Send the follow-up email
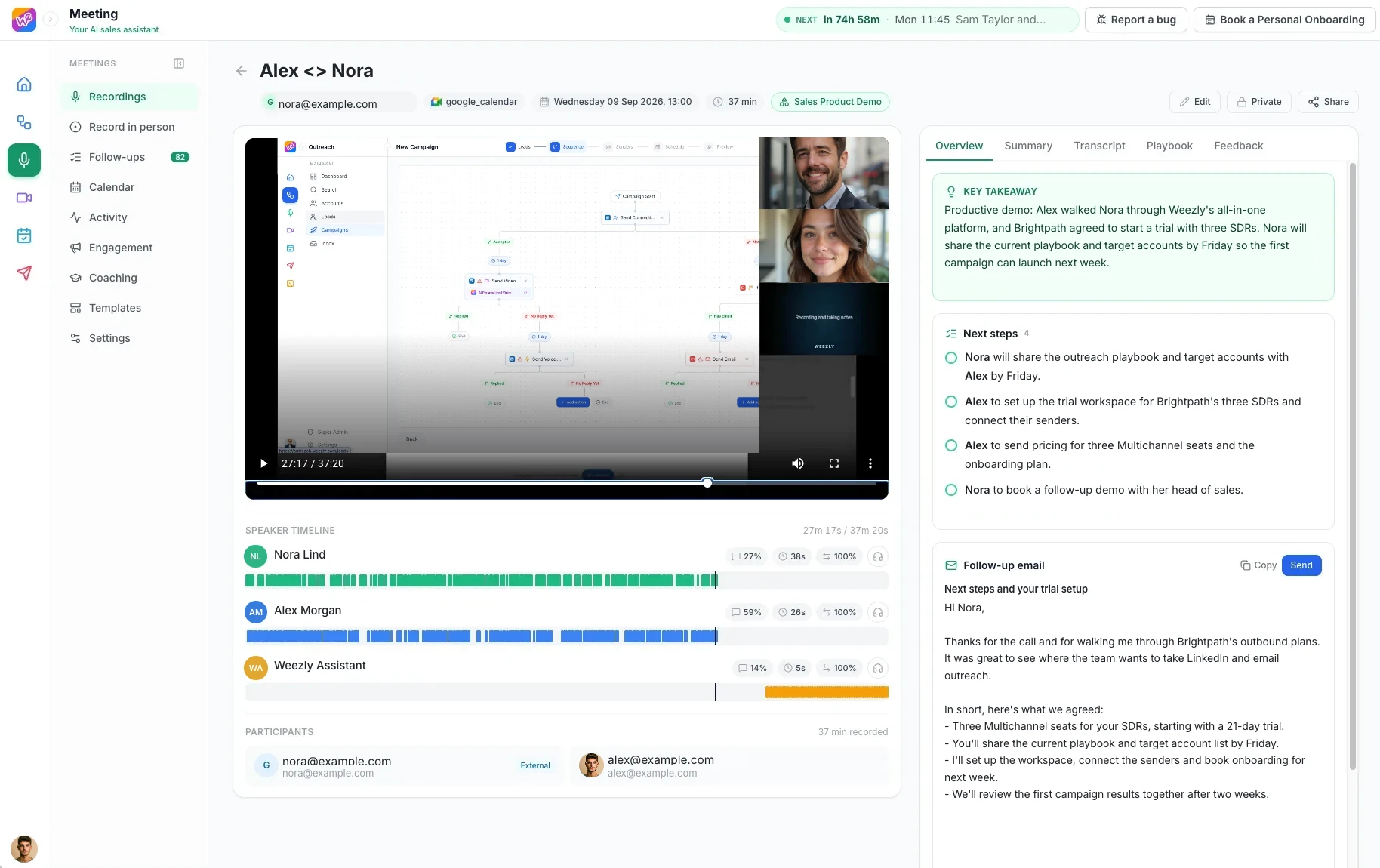Viewport: 1380px width, 868px height. [x=1301, y=565]
